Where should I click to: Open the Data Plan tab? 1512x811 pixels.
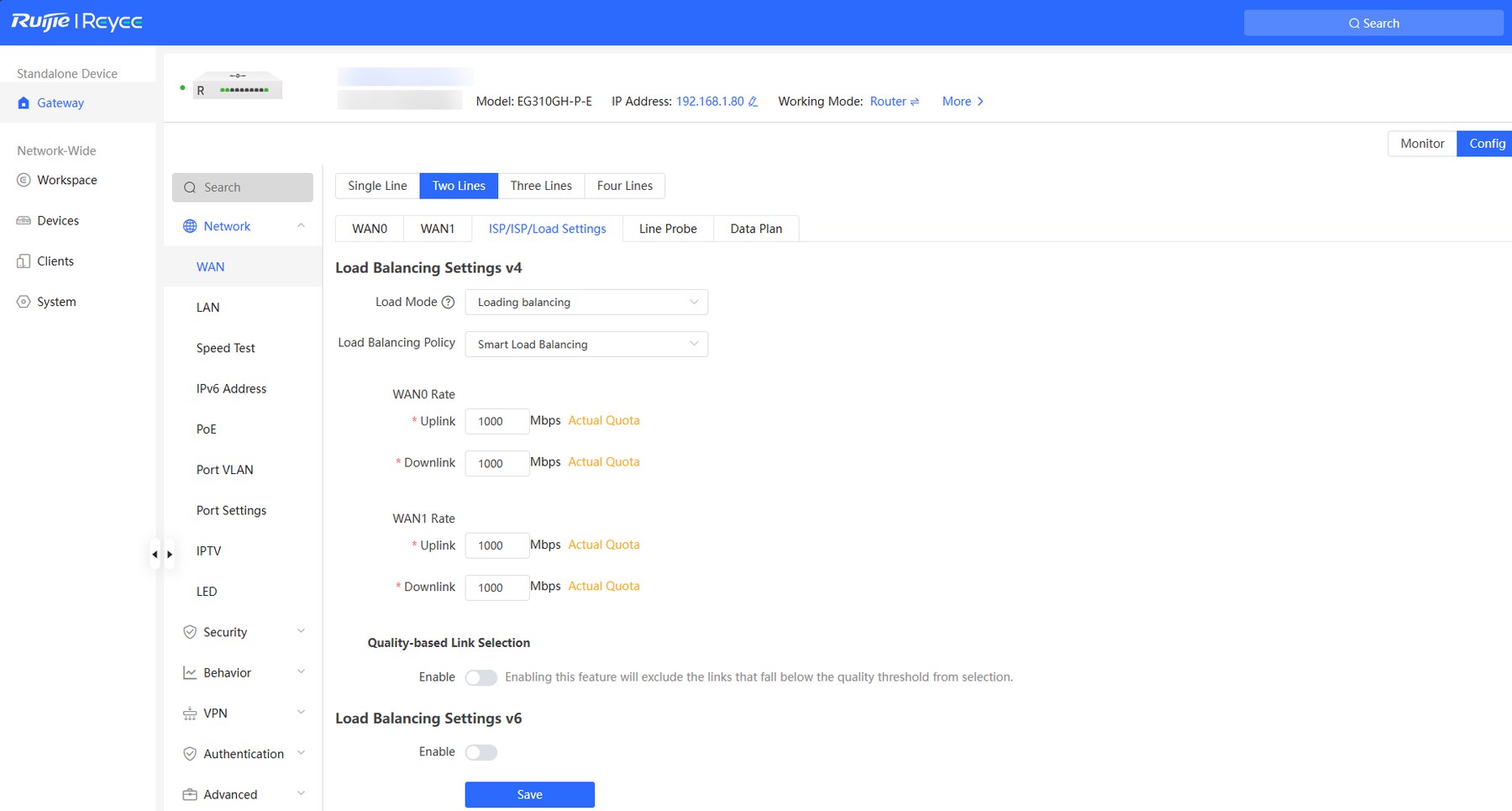756,229
